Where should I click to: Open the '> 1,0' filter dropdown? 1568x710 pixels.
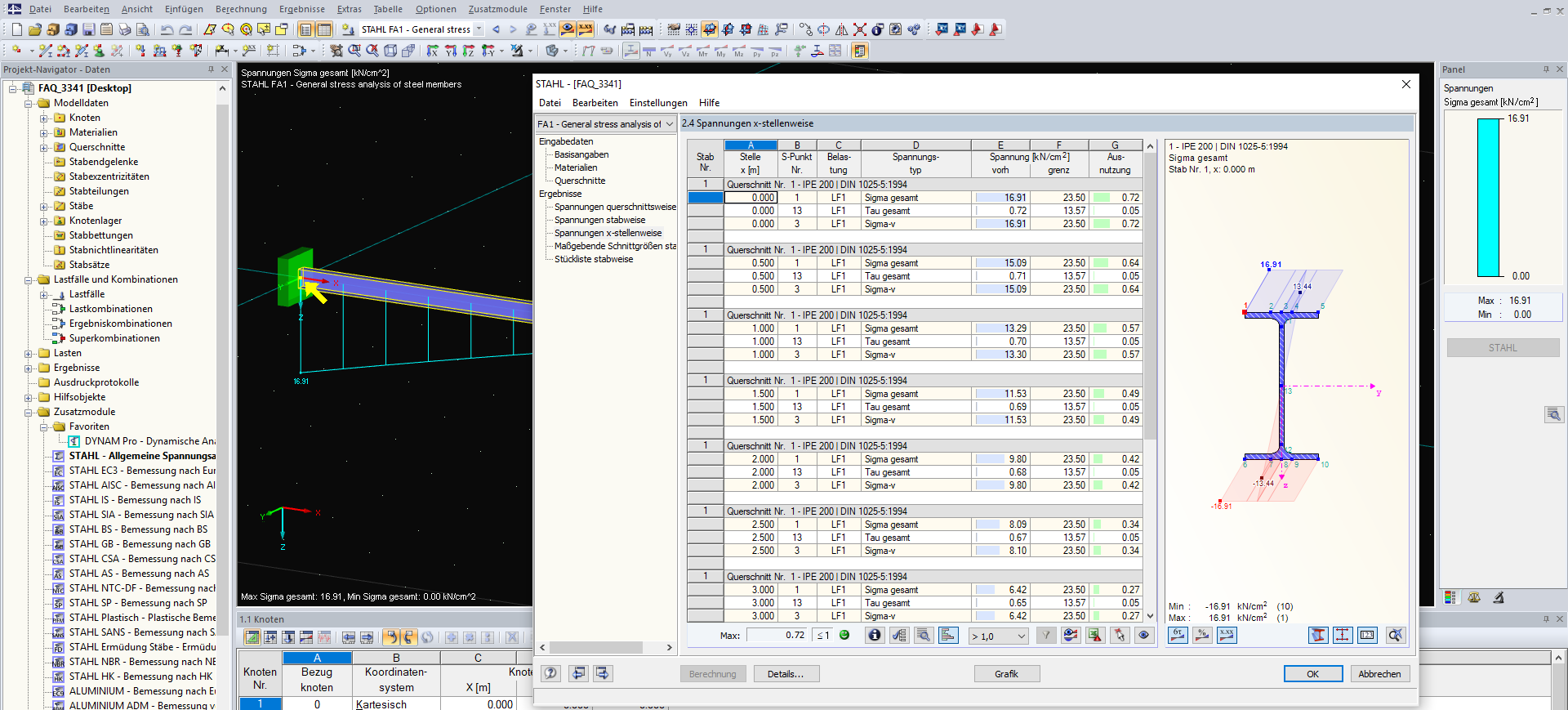coord(998,636)
